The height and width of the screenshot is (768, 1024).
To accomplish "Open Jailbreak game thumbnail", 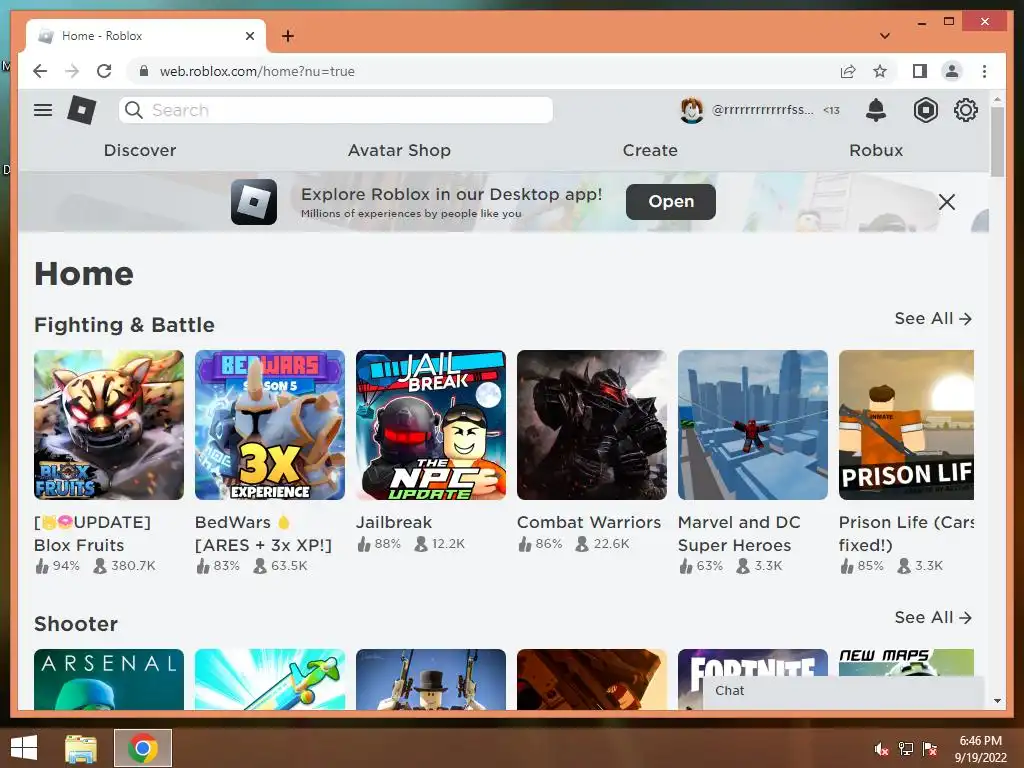I will 431,425.
